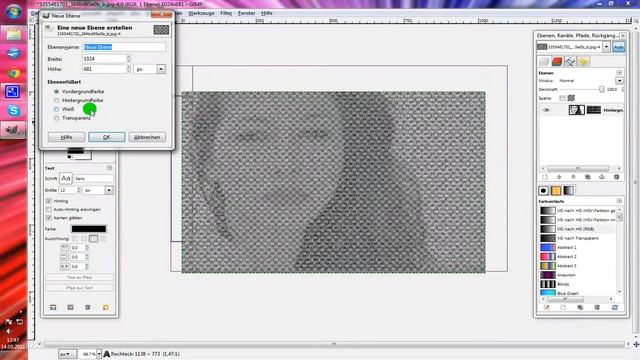
Task: Open font picker Aa button
Action: click(x=65, y=178)
